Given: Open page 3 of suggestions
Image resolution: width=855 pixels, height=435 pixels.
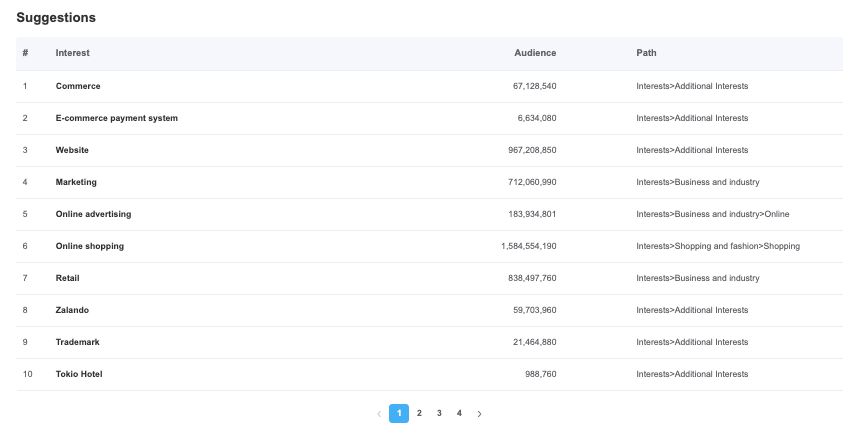Looking at the screenshot, I should [x=439, y=413].
